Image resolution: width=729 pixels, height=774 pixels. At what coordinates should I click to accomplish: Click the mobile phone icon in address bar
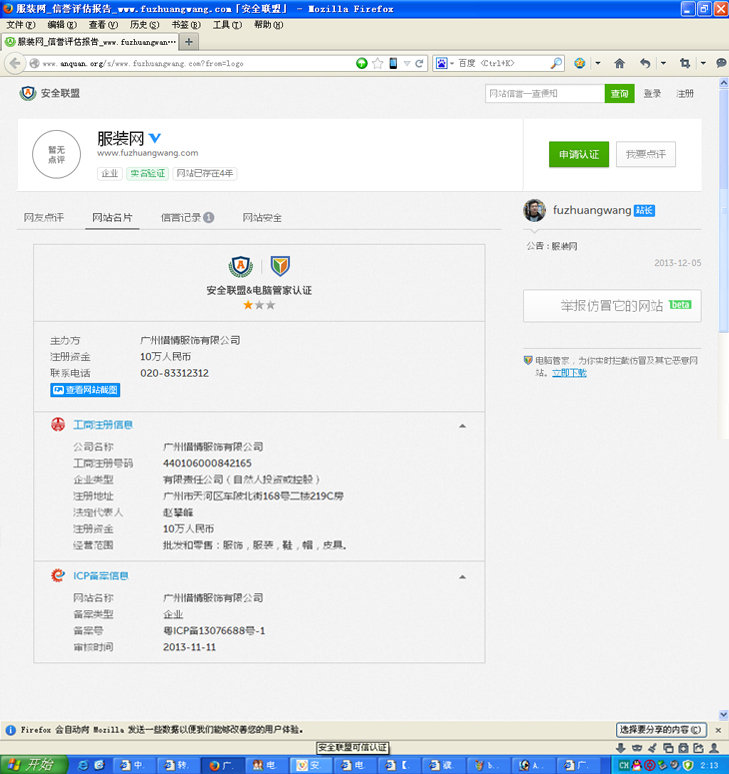point(393,63)
